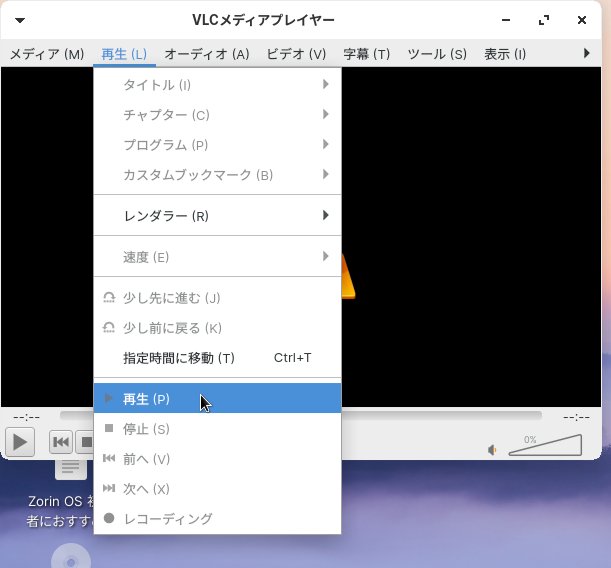Open the ツール (S) menu
The image size is (611, 568).
pos(437,54)
